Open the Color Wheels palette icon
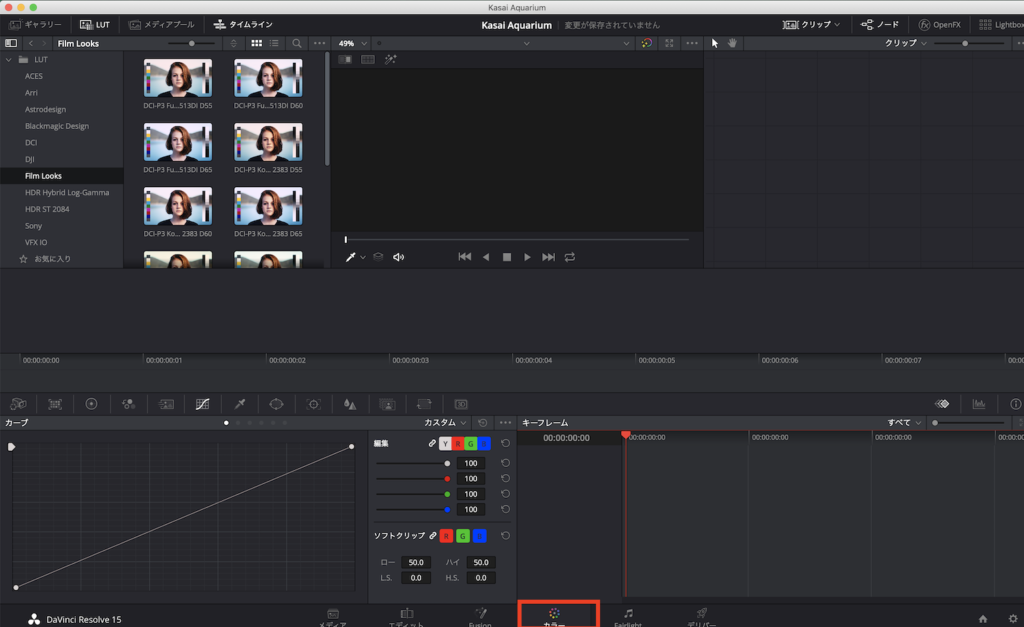The width and height of the screenshot is (1024, 627). coord(91,404)
